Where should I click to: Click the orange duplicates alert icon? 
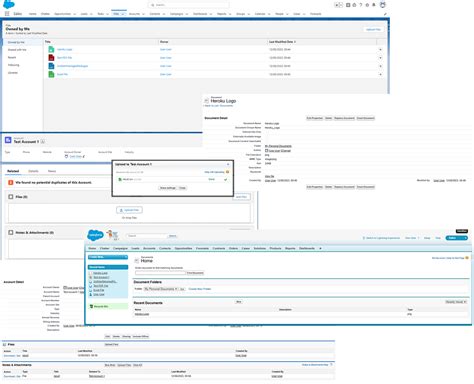click(11, 182)
